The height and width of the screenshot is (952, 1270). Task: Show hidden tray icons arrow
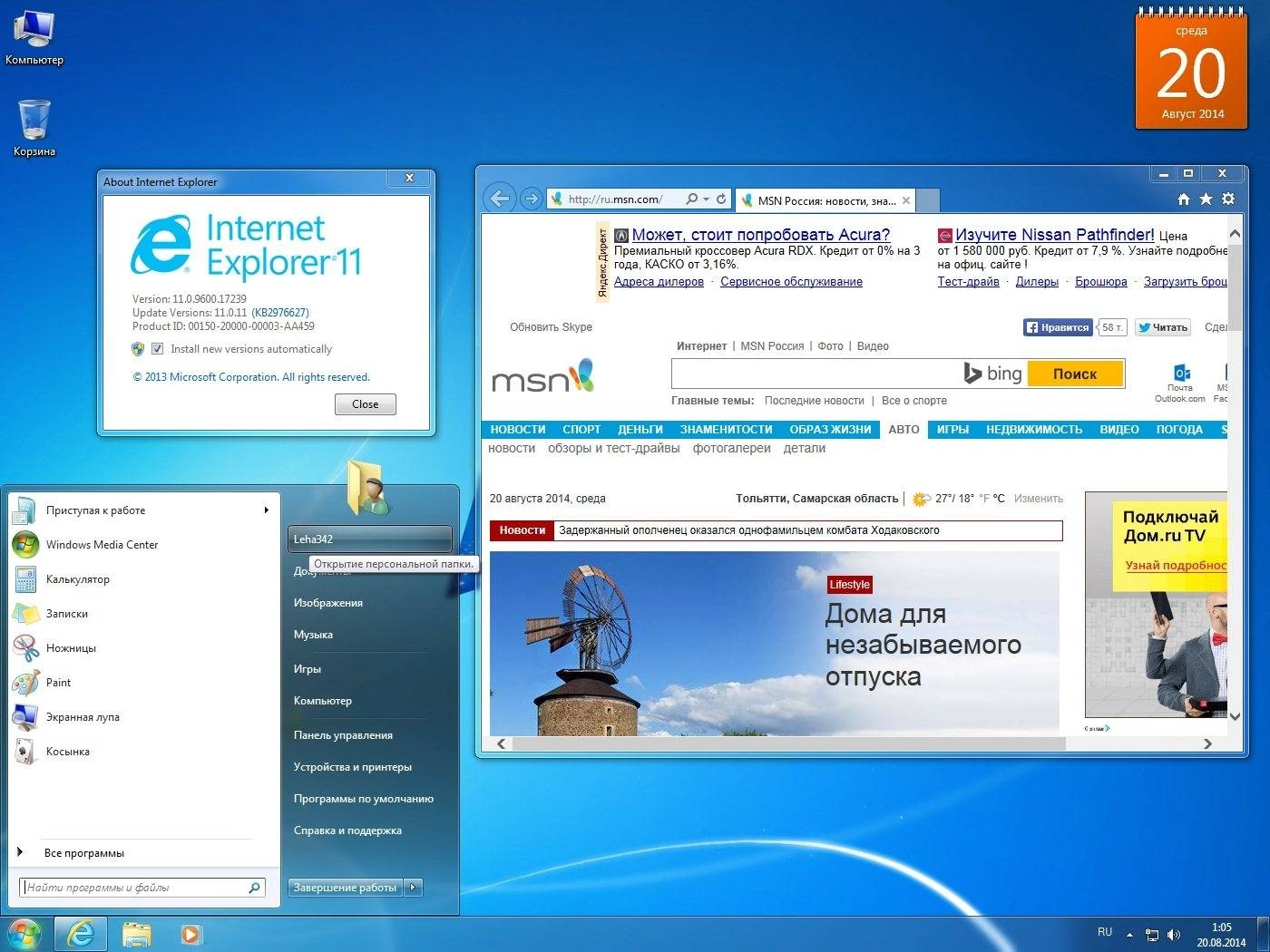click(1129, 935)
